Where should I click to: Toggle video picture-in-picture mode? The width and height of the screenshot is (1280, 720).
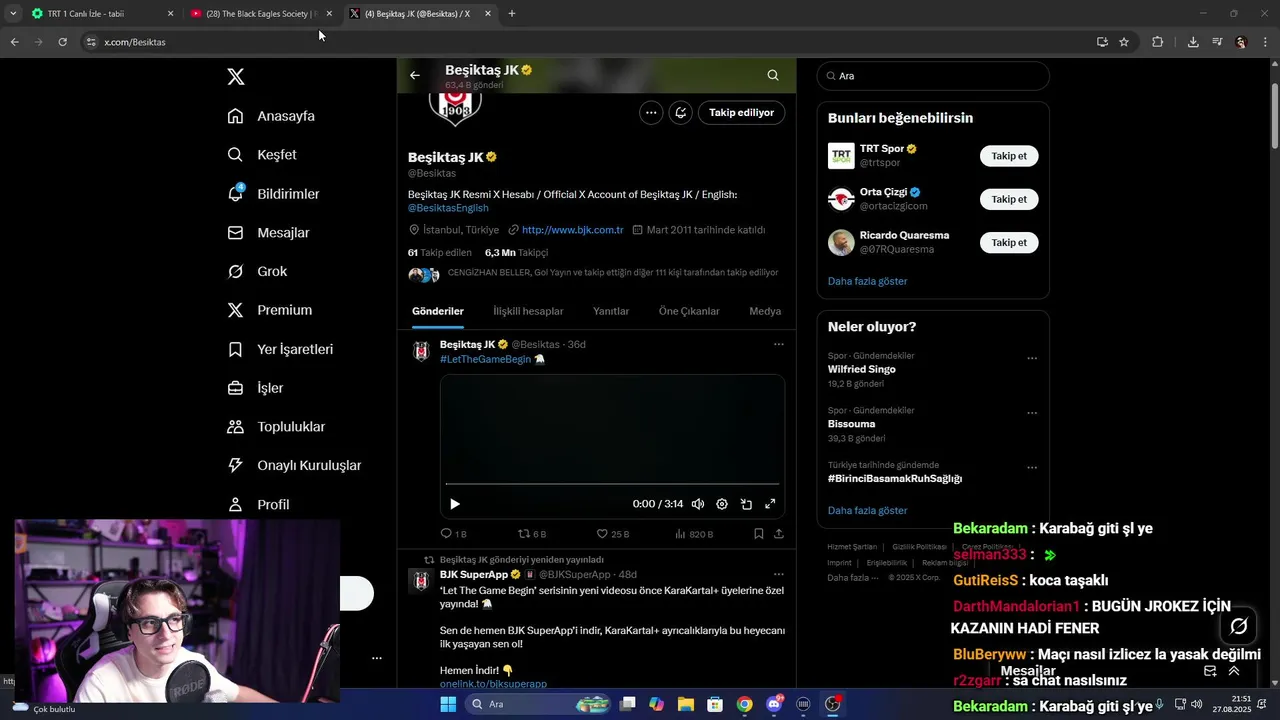pos(746,504)
